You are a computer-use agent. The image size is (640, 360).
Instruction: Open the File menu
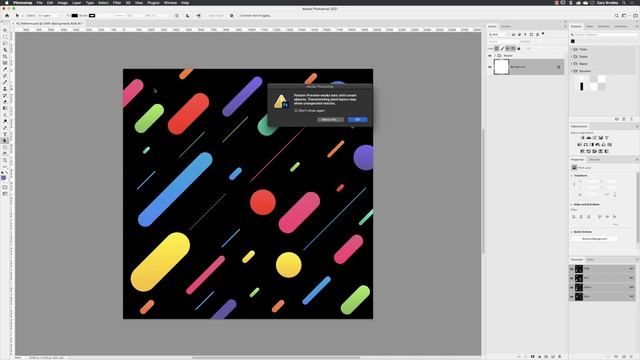(x=40, y=2)
